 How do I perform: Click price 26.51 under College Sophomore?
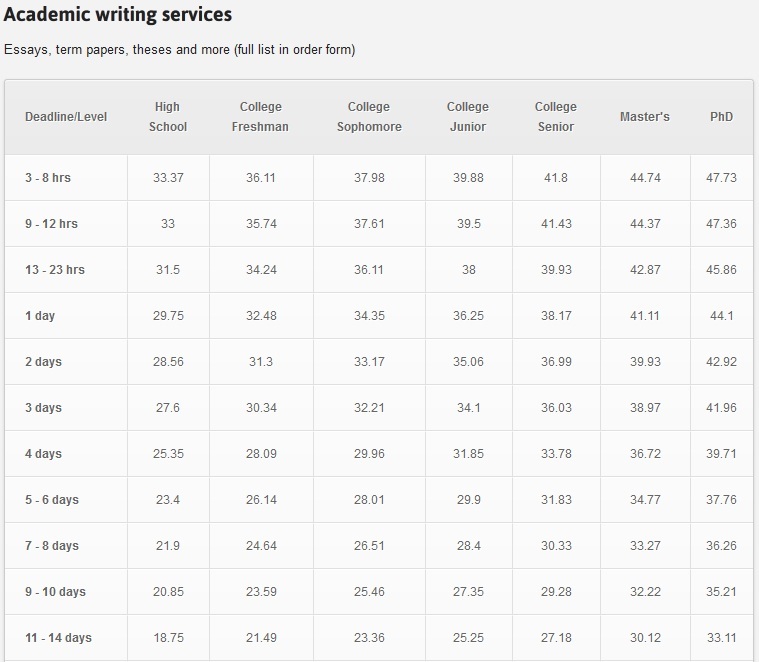[369, 545]
